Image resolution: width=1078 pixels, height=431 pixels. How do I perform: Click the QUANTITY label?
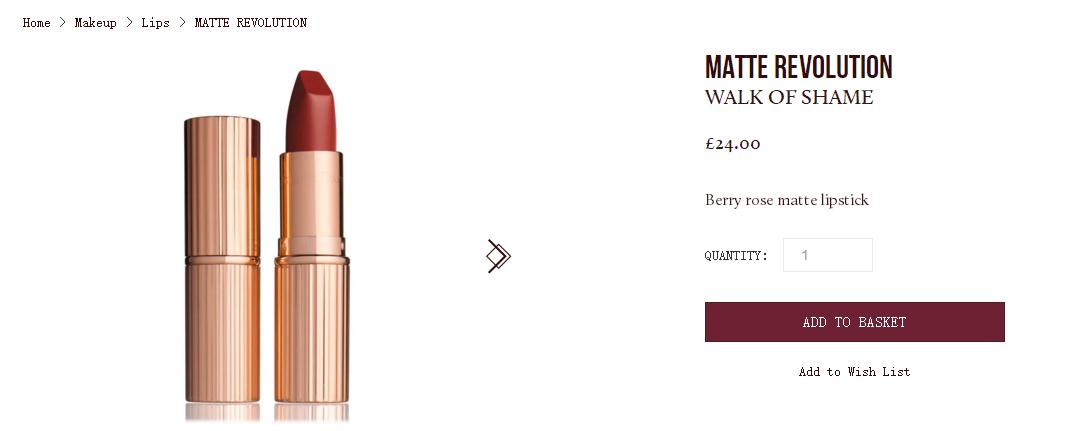pos(736,256)
